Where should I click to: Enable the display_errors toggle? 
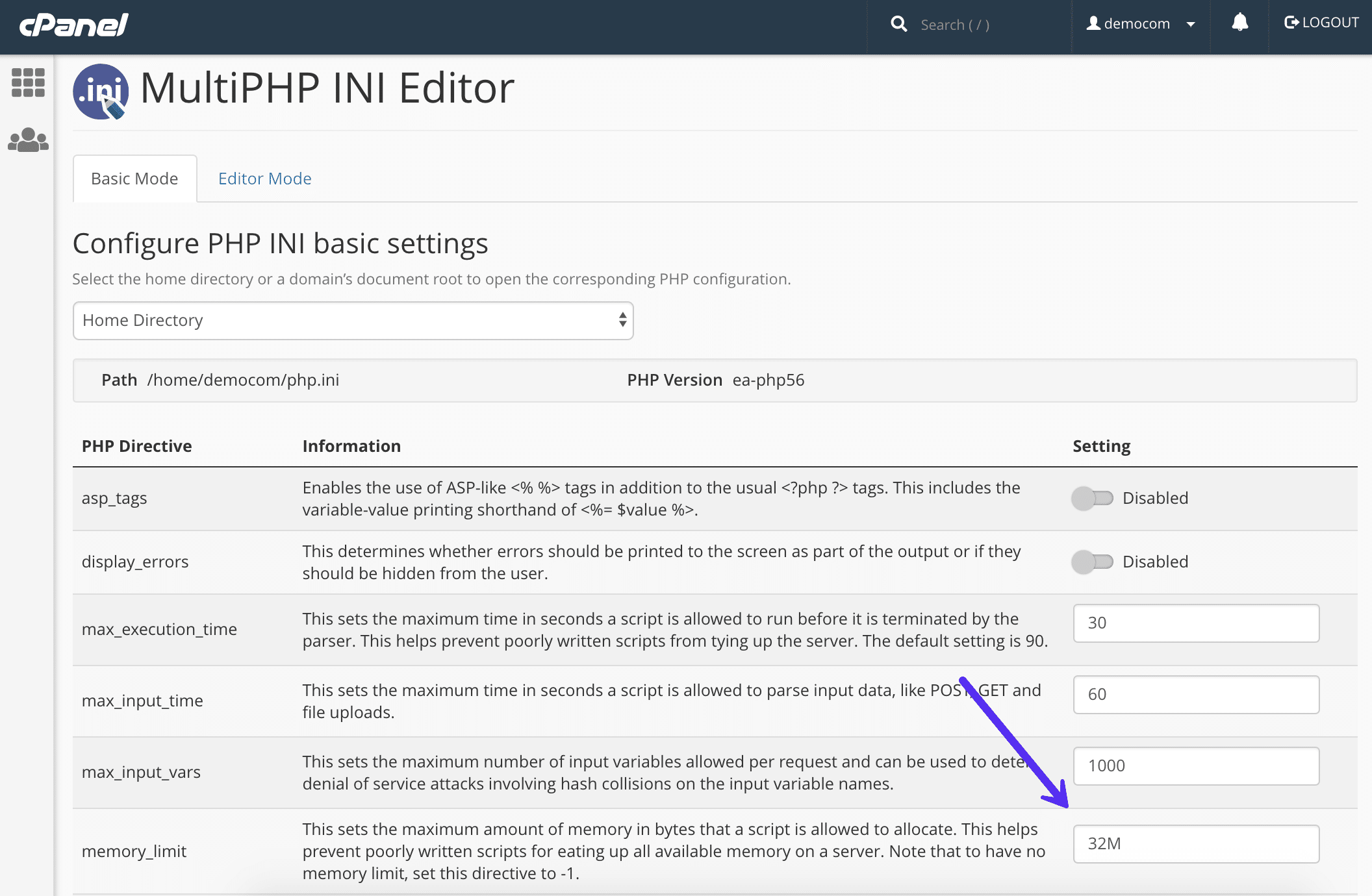point(1092,561)
